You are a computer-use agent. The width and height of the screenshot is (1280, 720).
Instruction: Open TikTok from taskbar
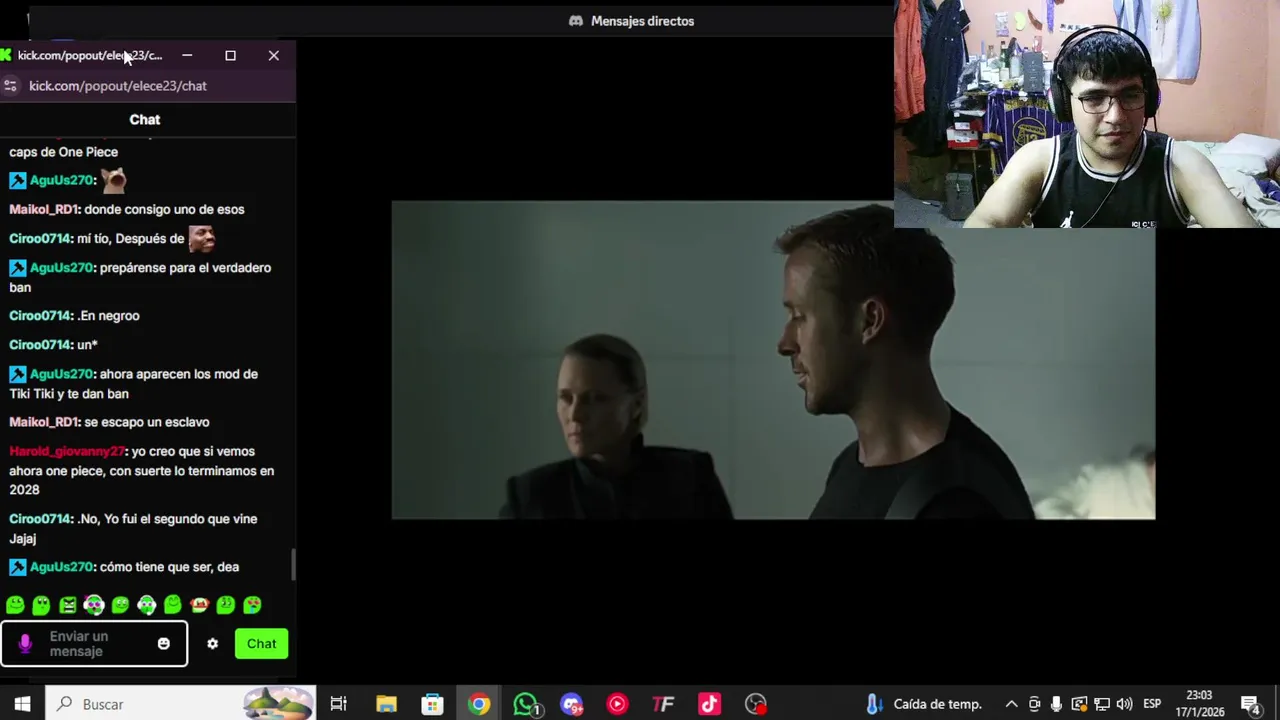(709, 704)
